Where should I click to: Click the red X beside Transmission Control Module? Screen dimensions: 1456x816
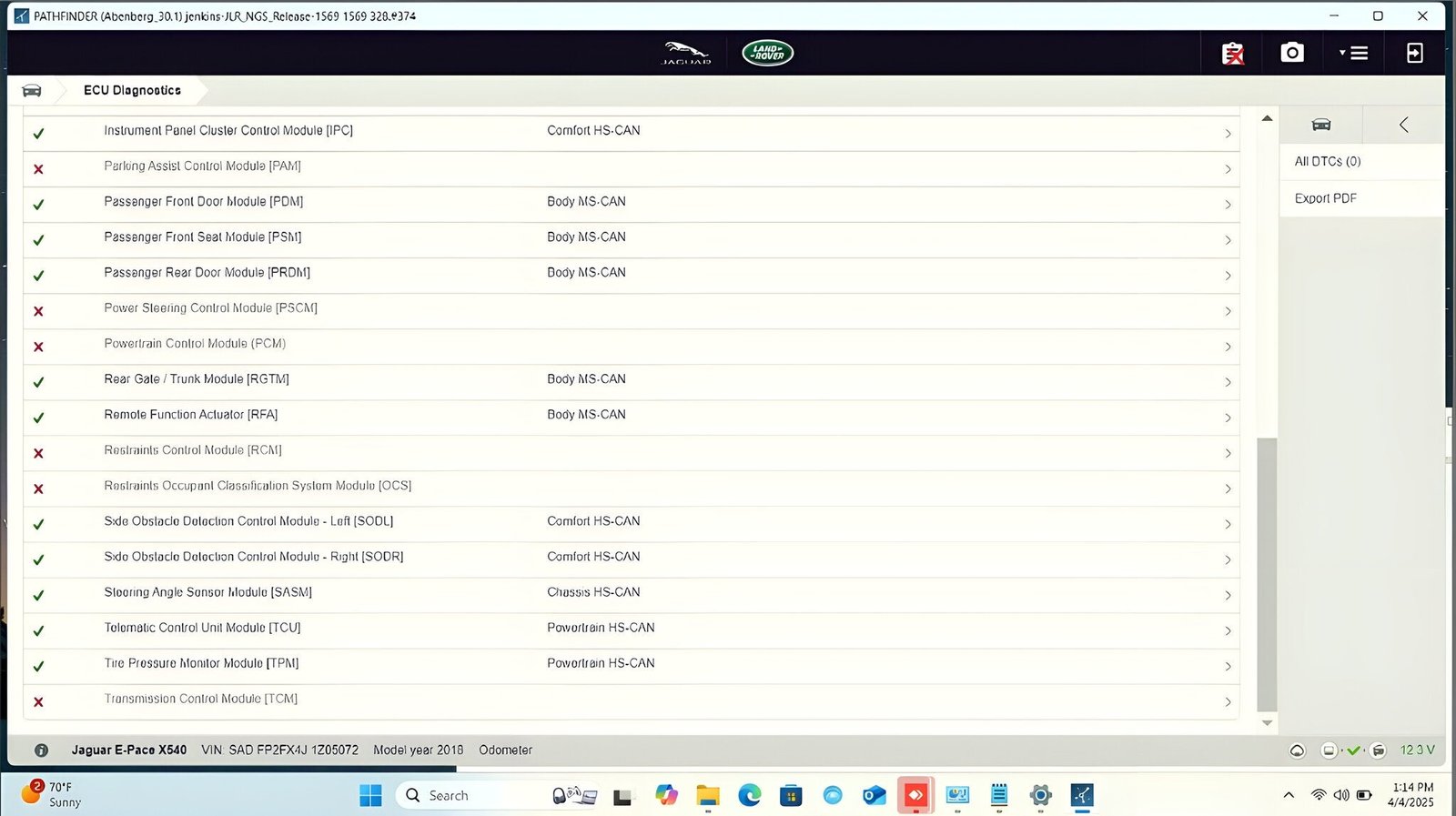tap(38, 701)
